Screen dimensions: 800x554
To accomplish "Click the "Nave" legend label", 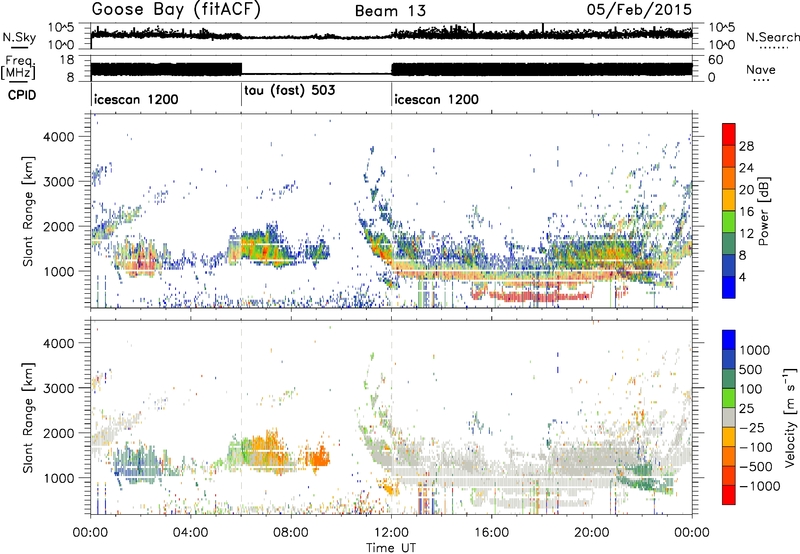I will pos(761,70).
